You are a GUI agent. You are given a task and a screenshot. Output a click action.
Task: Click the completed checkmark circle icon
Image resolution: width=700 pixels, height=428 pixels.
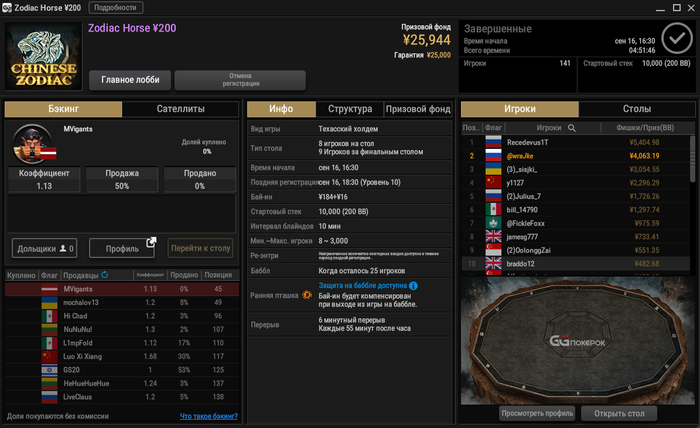pos(677,39)
